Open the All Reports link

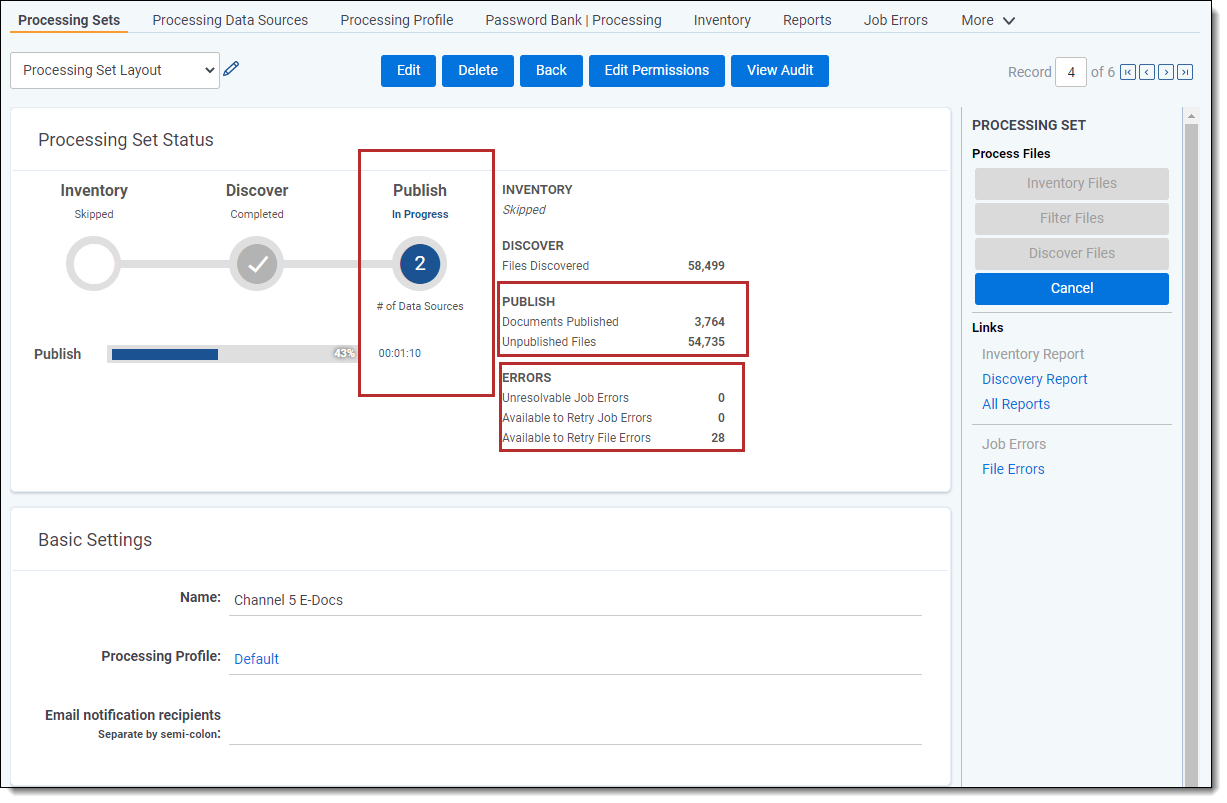(1016, 404)
